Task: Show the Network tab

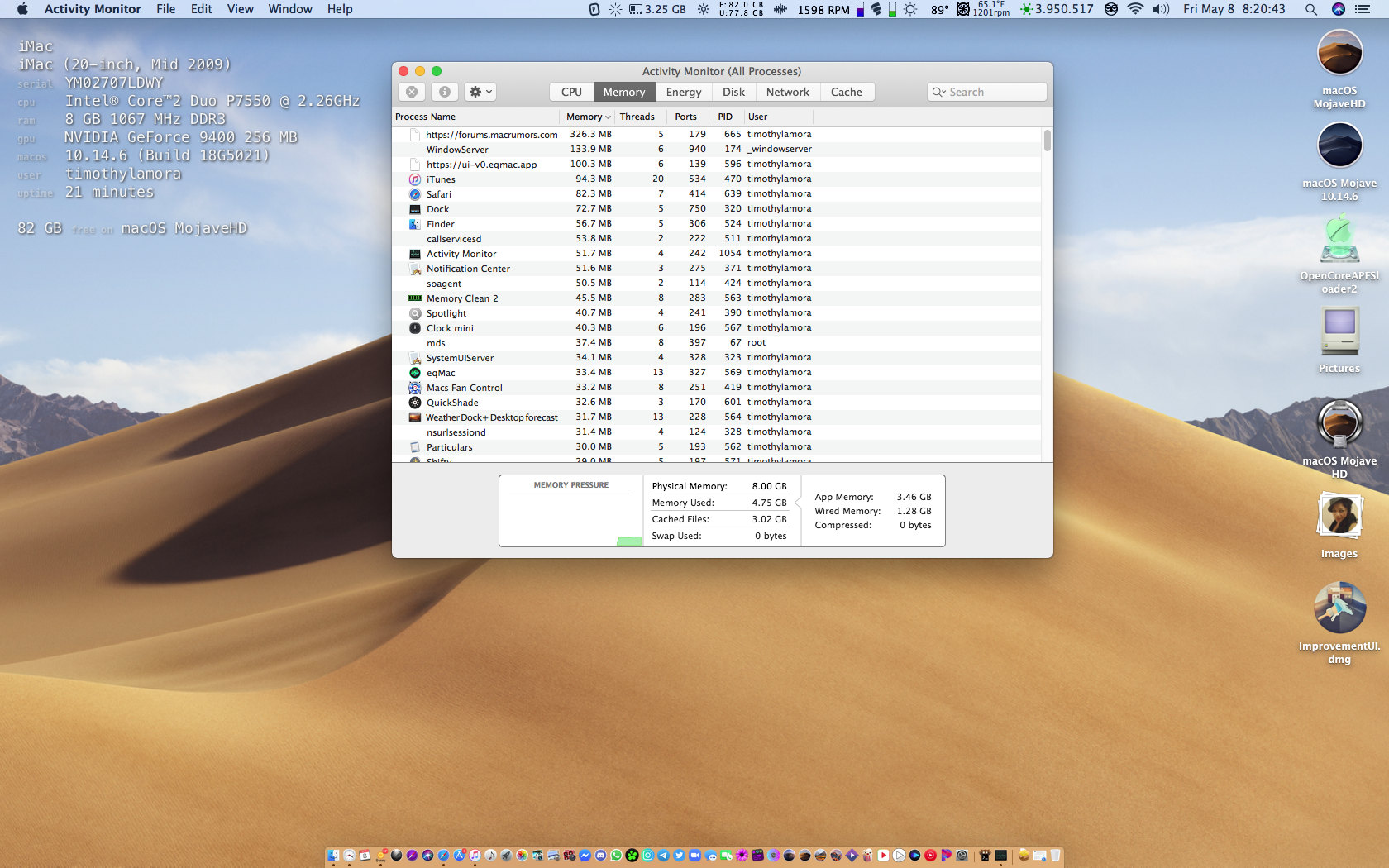Action: click(788, 92)
